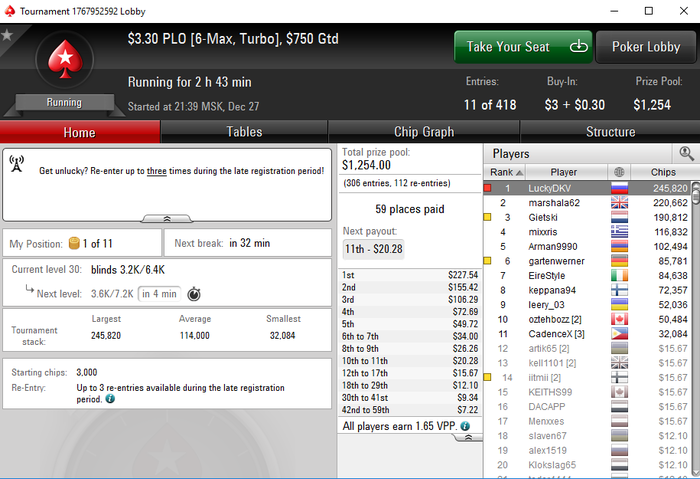The width and height of the screenshot is (700, 479).
Task: Toggle yellow marker next to Gietski
Action: [488, 217]
